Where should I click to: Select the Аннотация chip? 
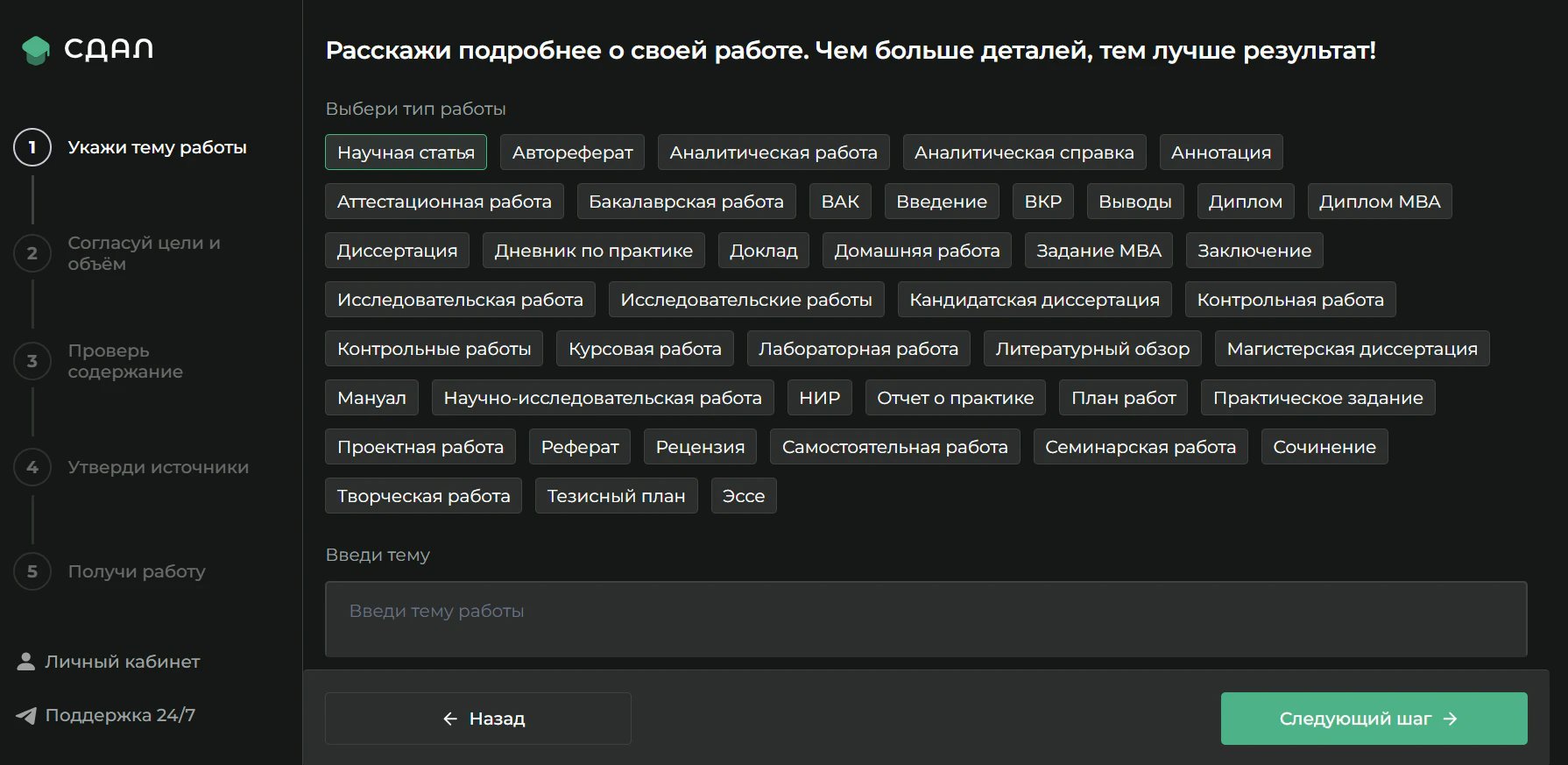(x=1221, y=152)
